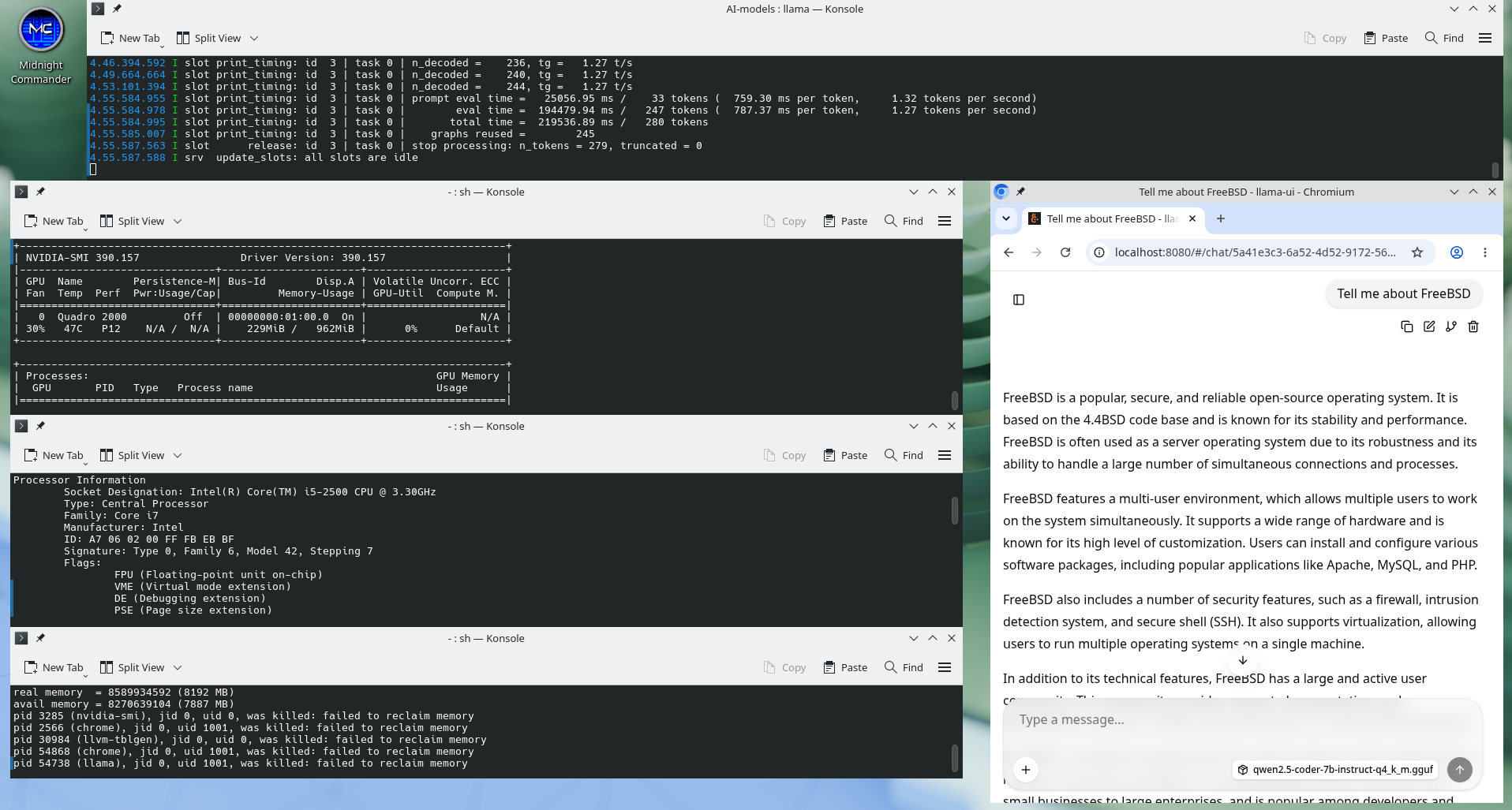
Task: Click plus attachment button in chat input
Action: click(x=1026, y=770)
